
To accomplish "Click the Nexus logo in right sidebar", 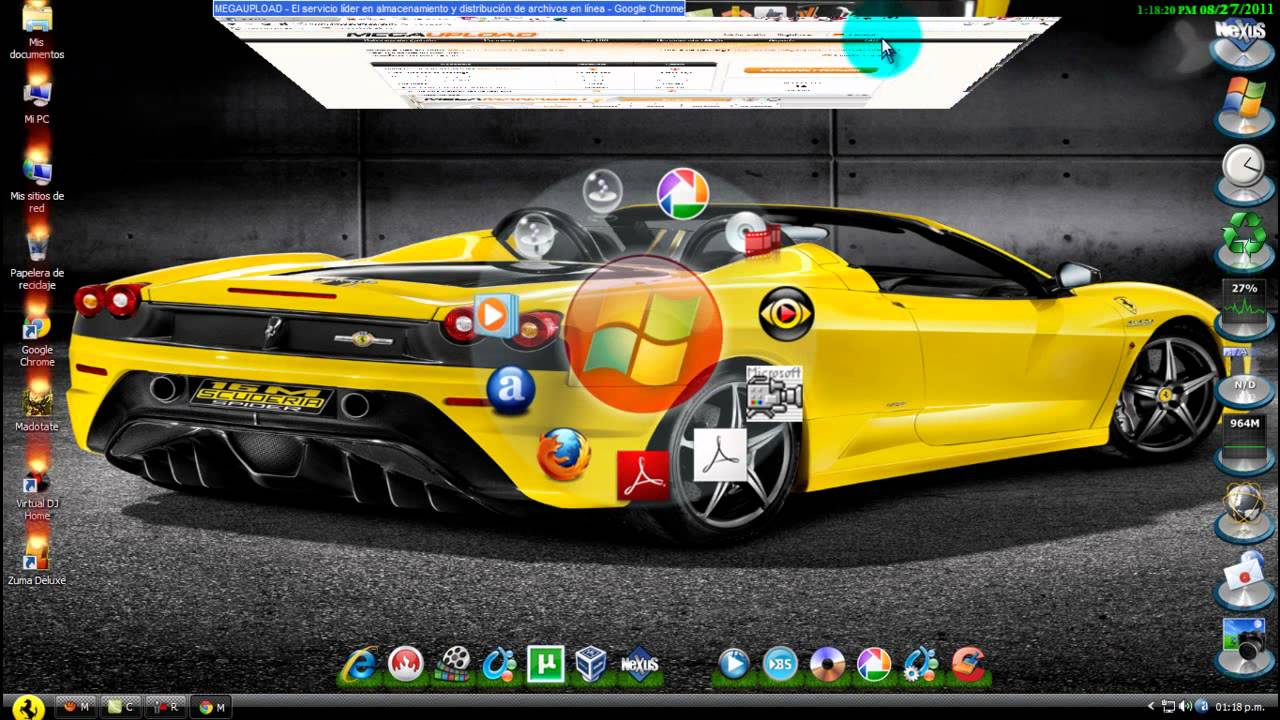I will coord(1242,38).
